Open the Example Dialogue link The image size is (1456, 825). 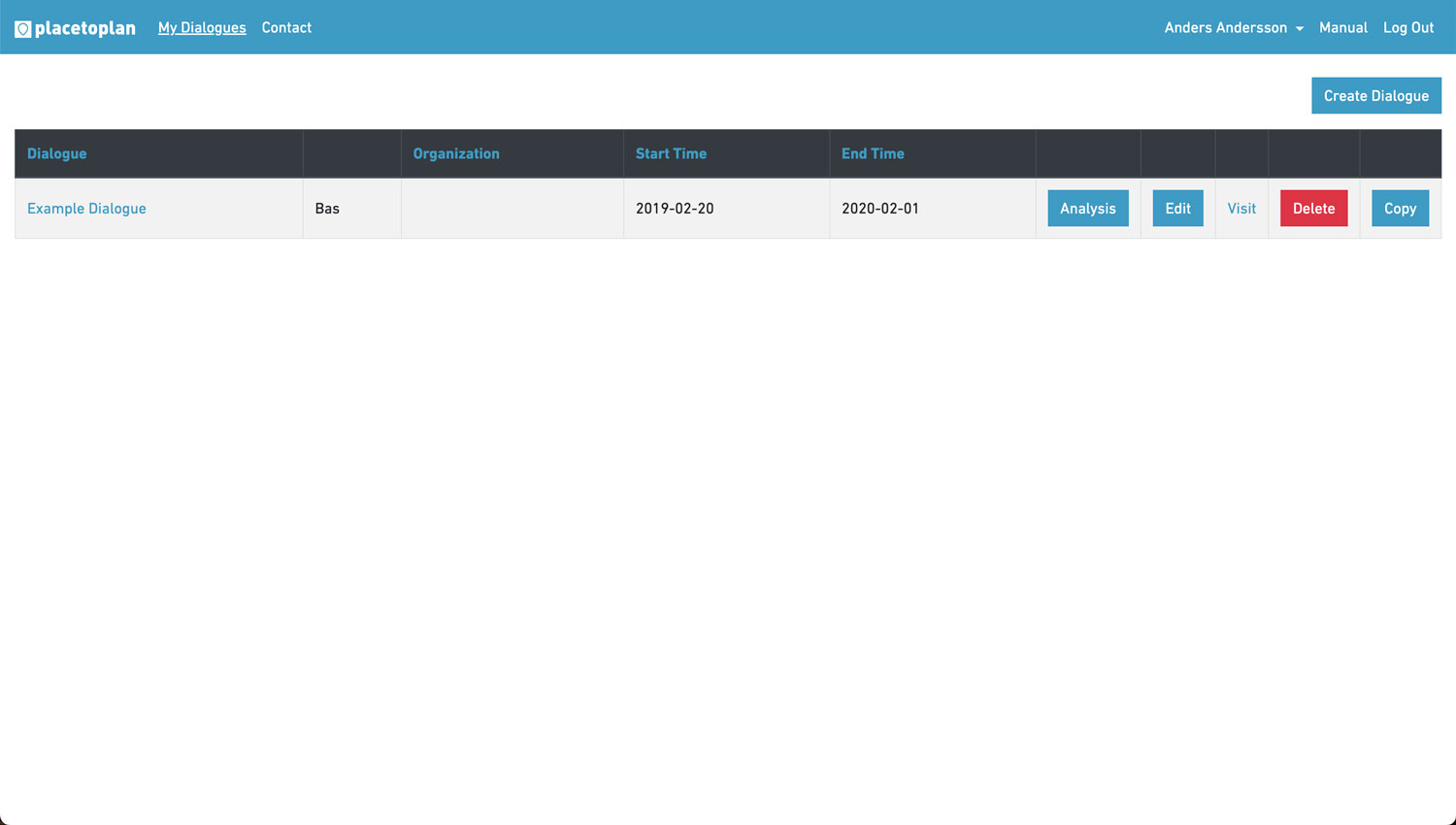coord(86,209)
